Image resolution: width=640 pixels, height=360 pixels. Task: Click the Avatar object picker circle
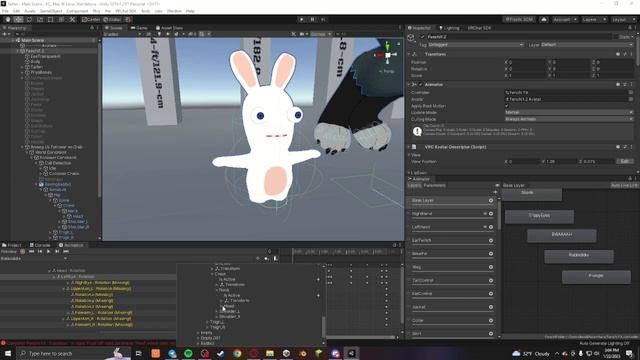(631, 99)
